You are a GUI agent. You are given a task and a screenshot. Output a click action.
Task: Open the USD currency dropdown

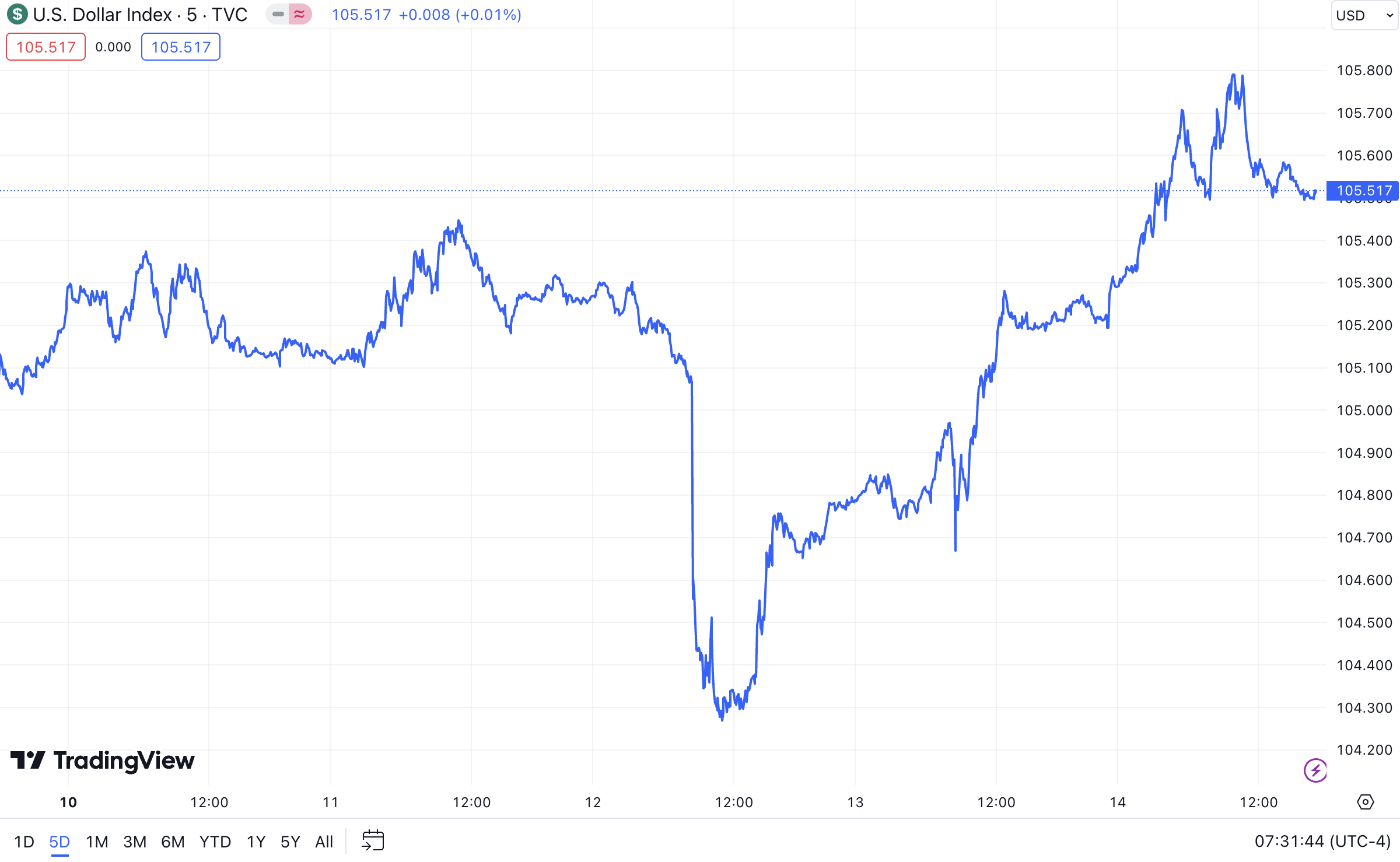click(x=1364, y=15)
